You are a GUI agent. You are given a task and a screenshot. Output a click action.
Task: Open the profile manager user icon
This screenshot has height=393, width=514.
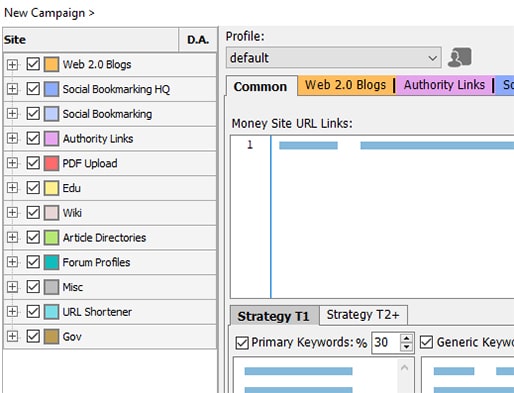[459, 57]
